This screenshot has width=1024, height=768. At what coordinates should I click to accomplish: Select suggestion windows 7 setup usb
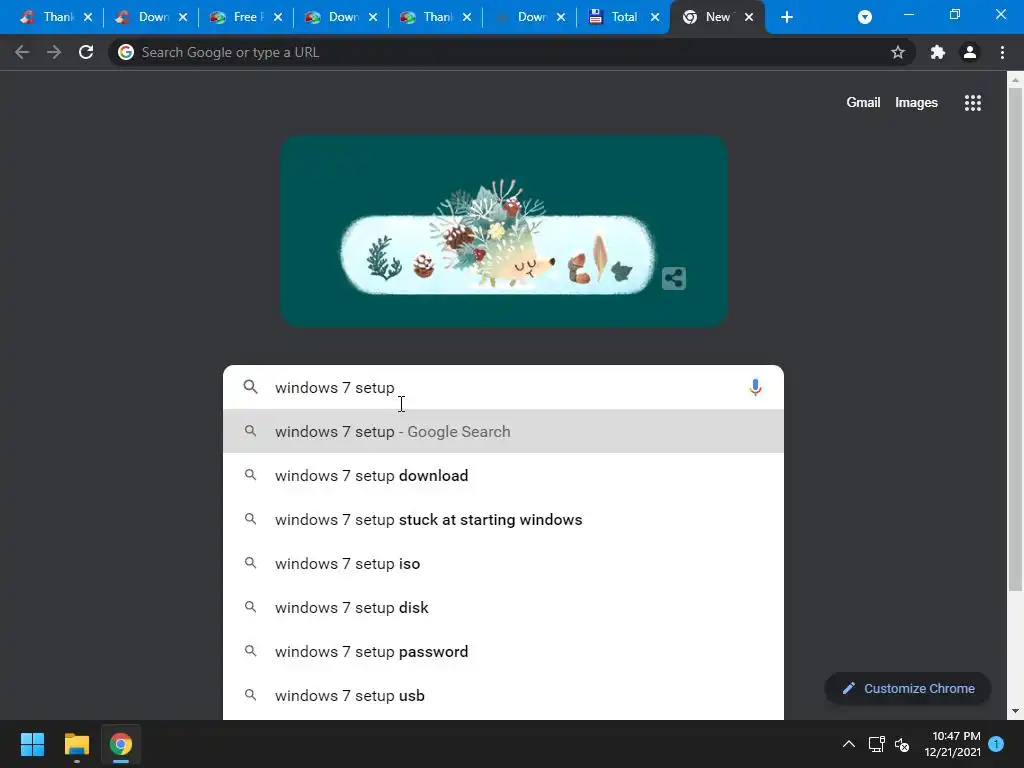503,696
